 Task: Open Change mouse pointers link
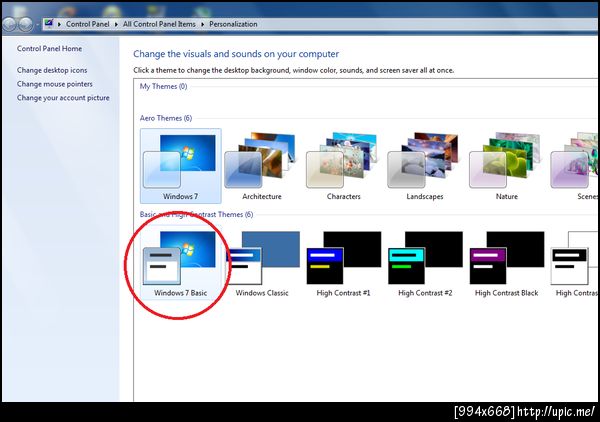tap(55, 84)
